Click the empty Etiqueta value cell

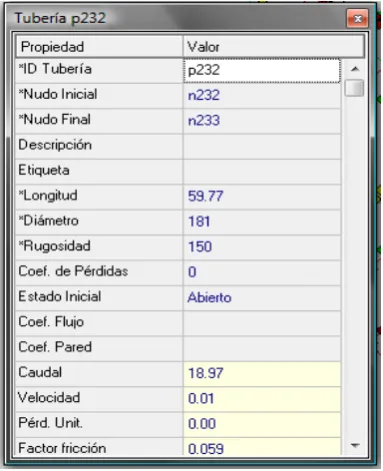pyautogui.click(x=262, y=171)
